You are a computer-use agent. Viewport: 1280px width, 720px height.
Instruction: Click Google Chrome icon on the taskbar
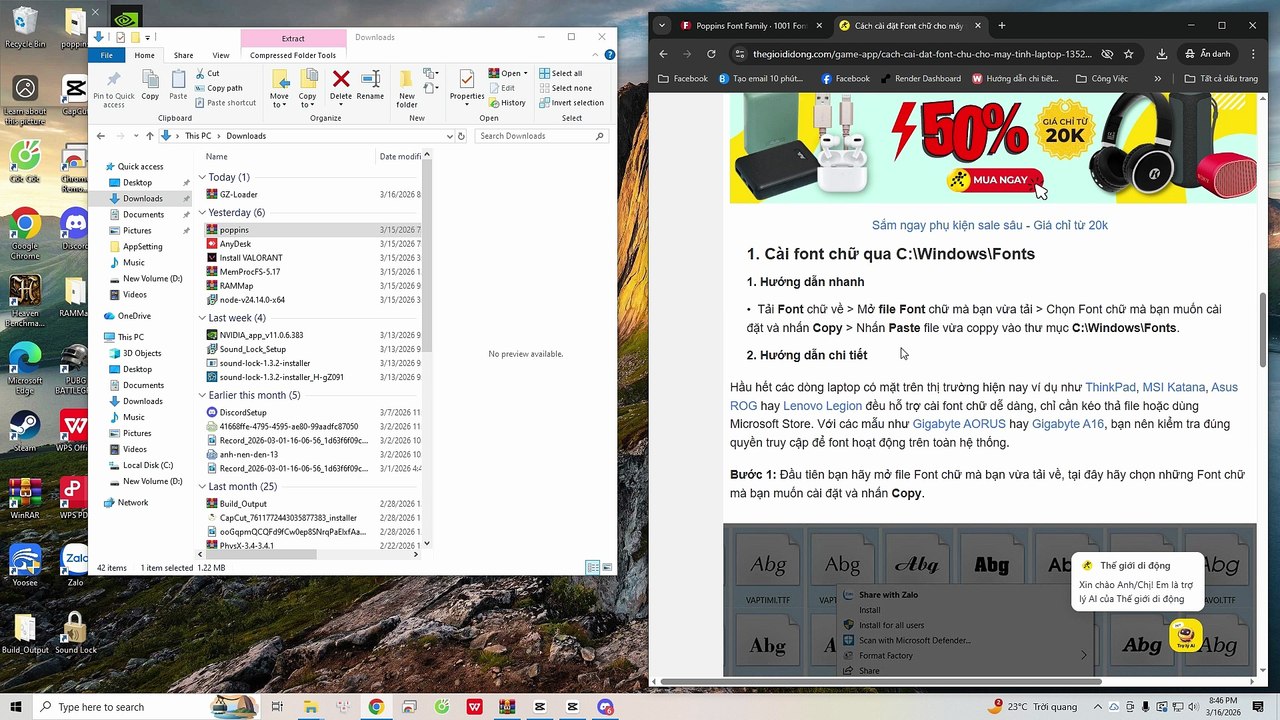click(x=376, y=707)
